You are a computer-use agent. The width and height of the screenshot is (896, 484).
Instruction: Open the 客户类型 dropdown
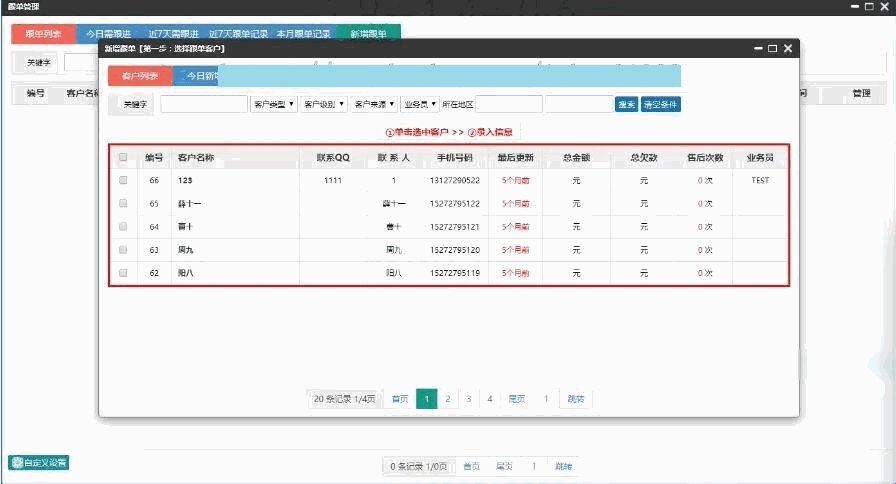273,104
